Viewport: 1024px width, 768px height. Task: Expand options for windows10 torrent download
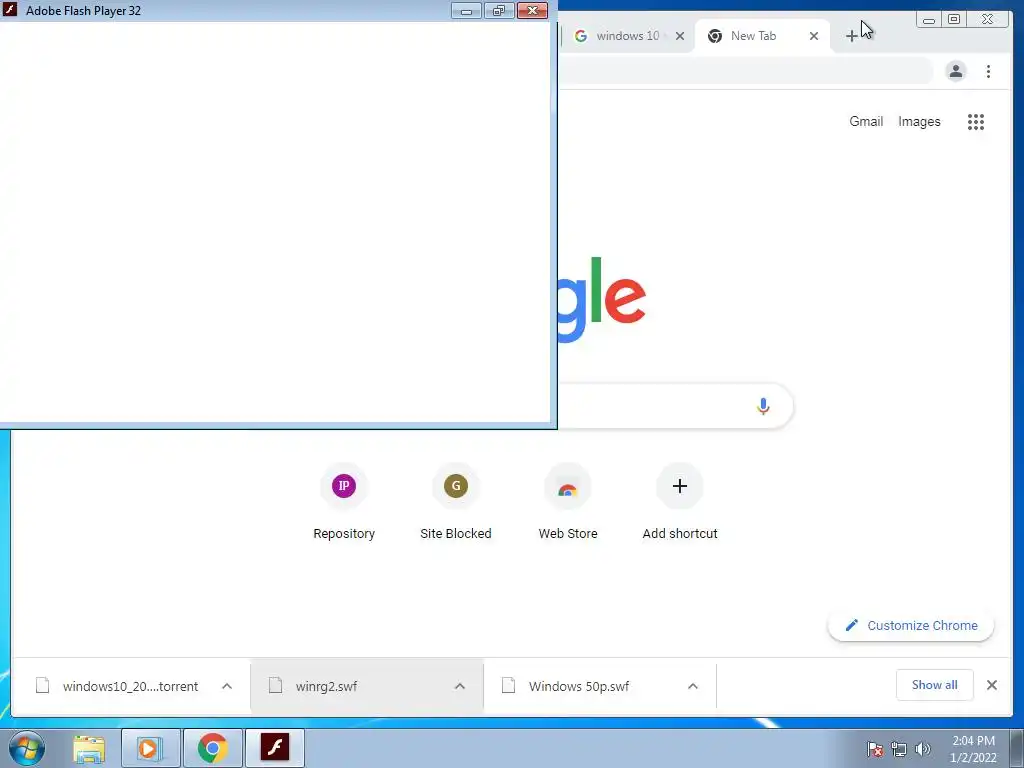pyautogui.click(x=227, y=686)
